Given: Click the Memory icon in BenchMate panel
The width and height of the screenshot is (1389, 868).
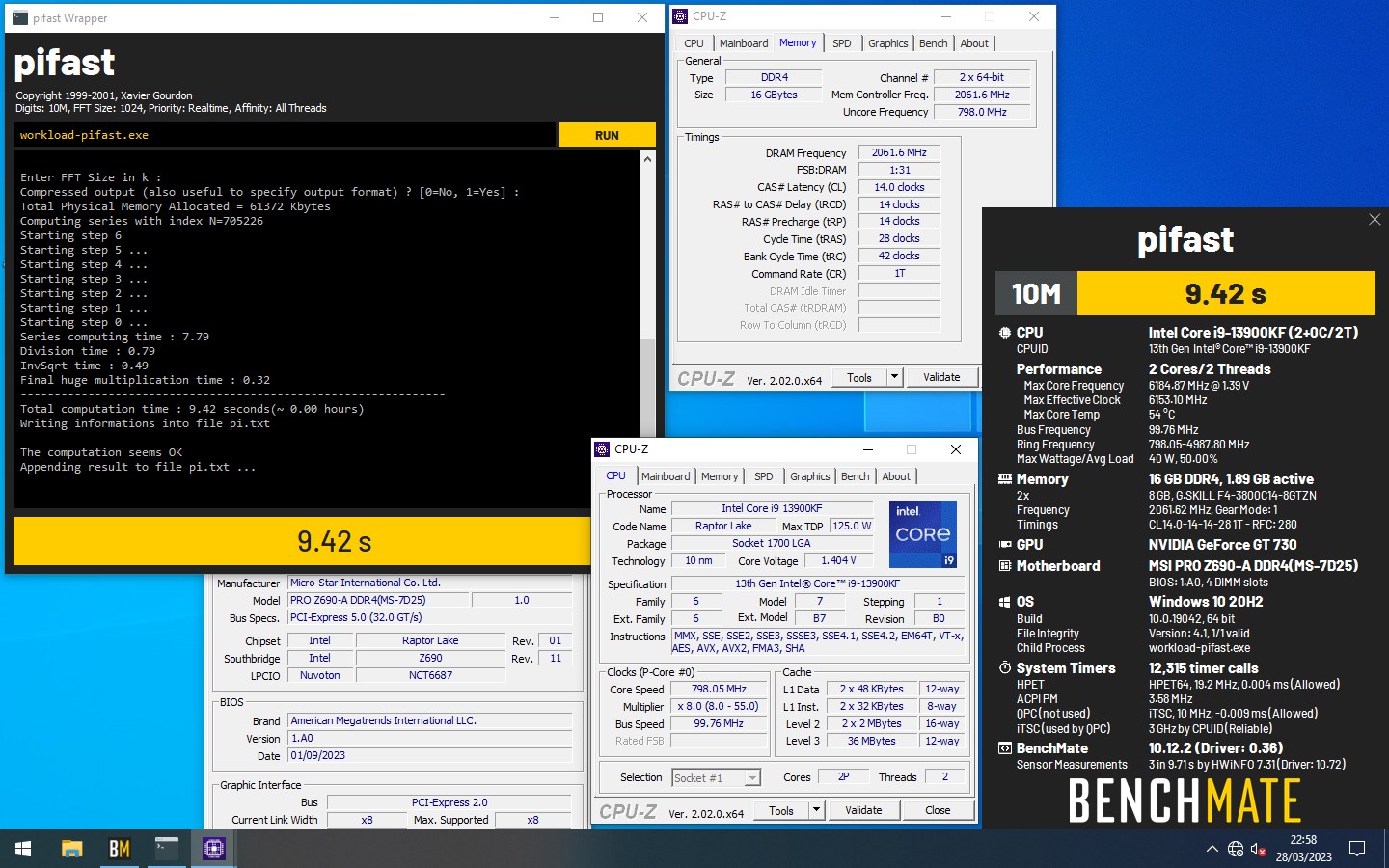Looking at the screenshot, I should 1005,479.
